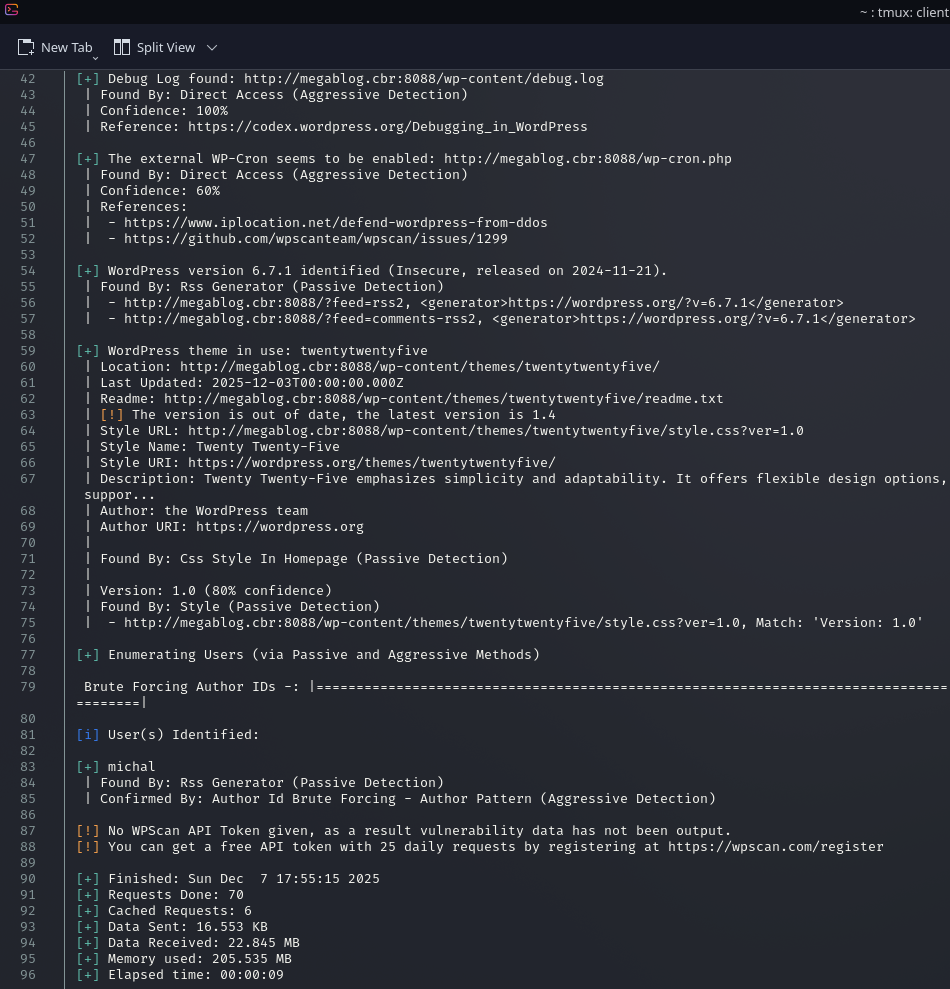This screenshot has height=989, width=950.
Task: Click the Split View panes icon
Action: point(122,47)
